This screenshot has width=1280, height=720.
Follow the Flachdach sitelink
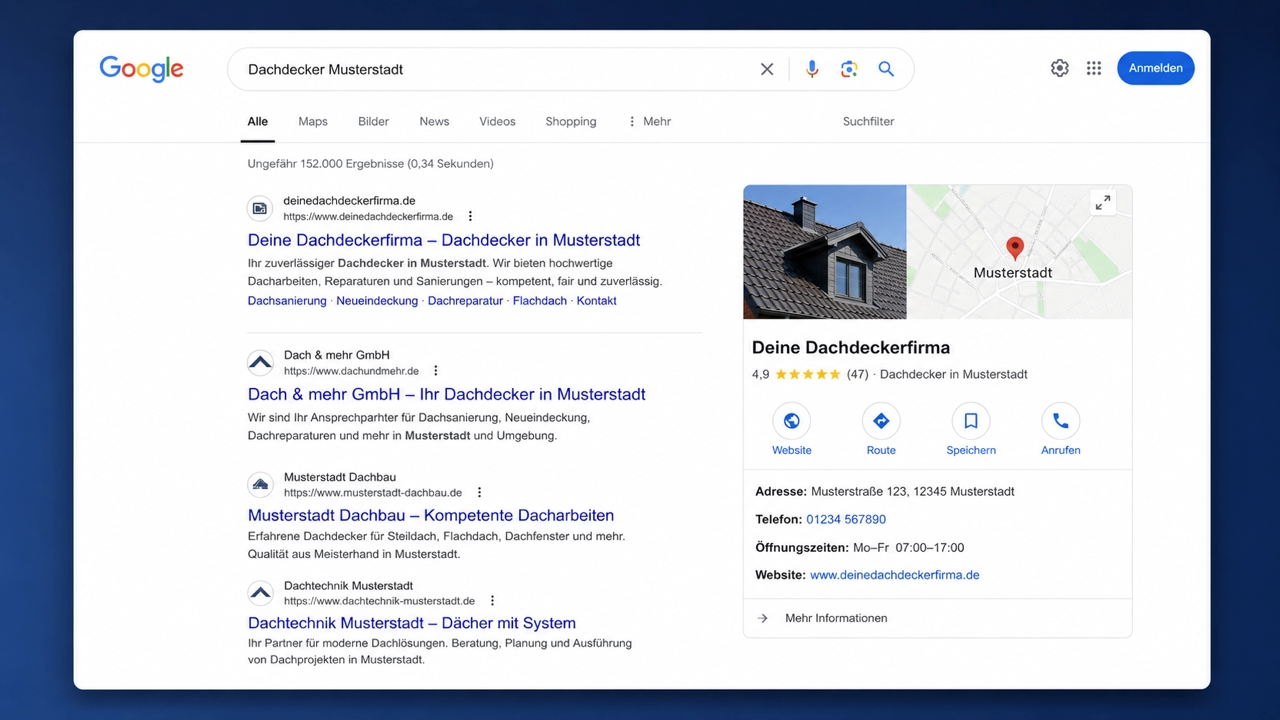point(540,301)
